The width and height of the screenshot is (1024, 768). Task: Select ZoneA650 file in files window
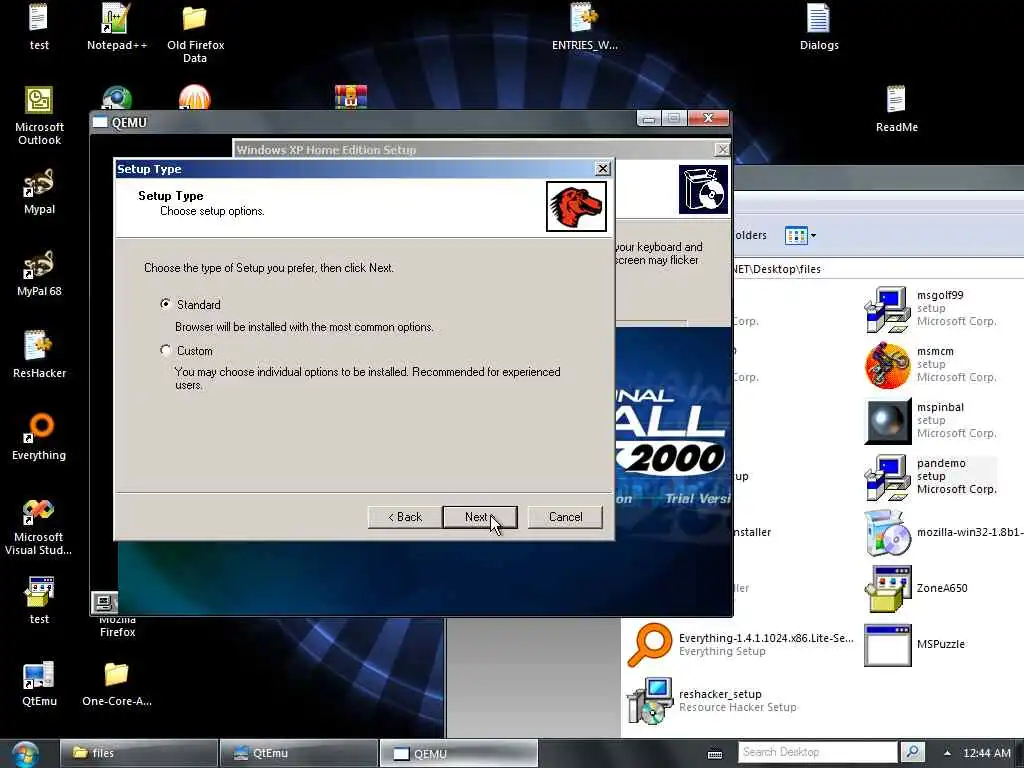[917, 588]
